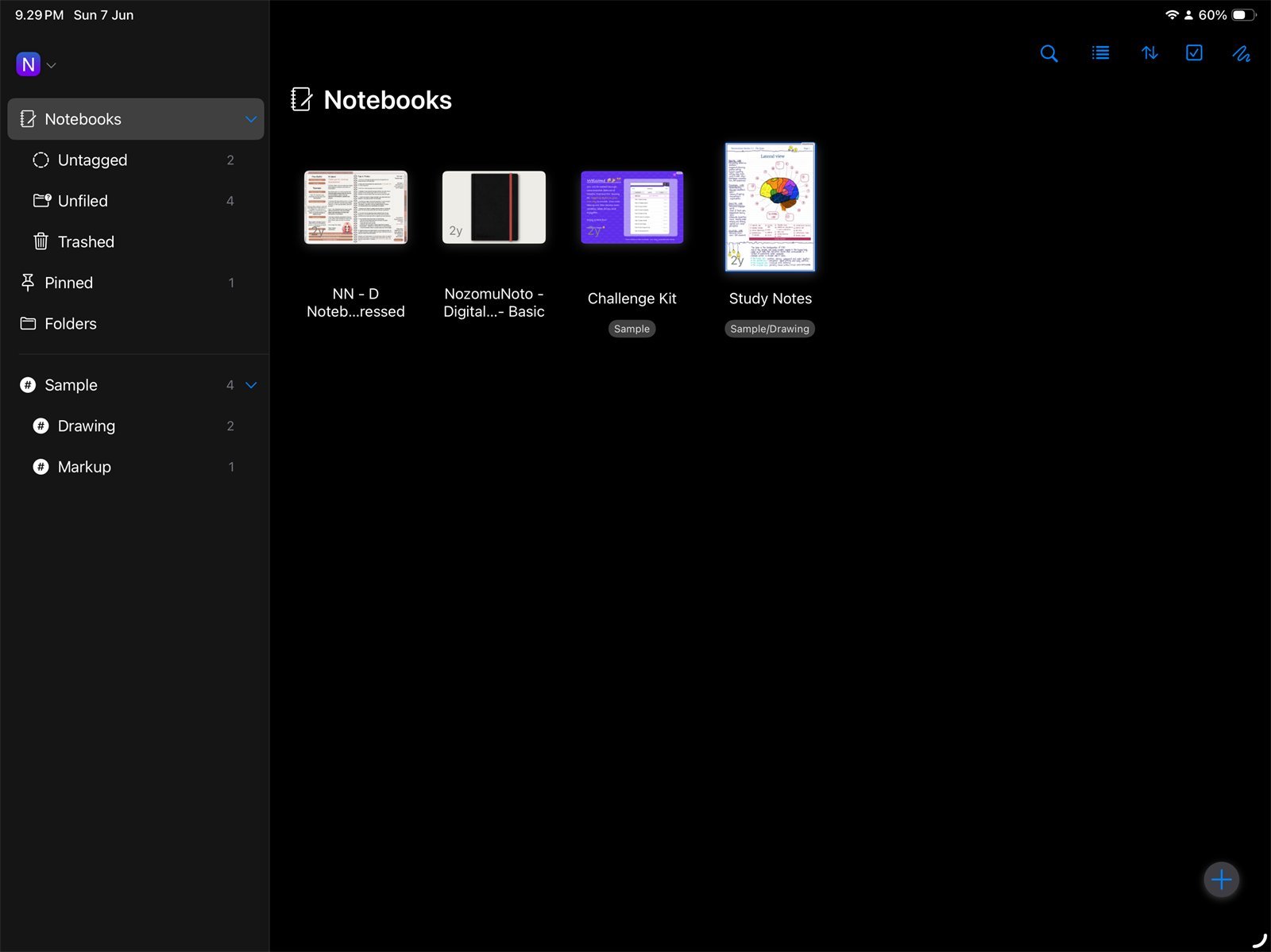
Task: Select Notebooks in the sidebar
Action: (x=136, y=119)
